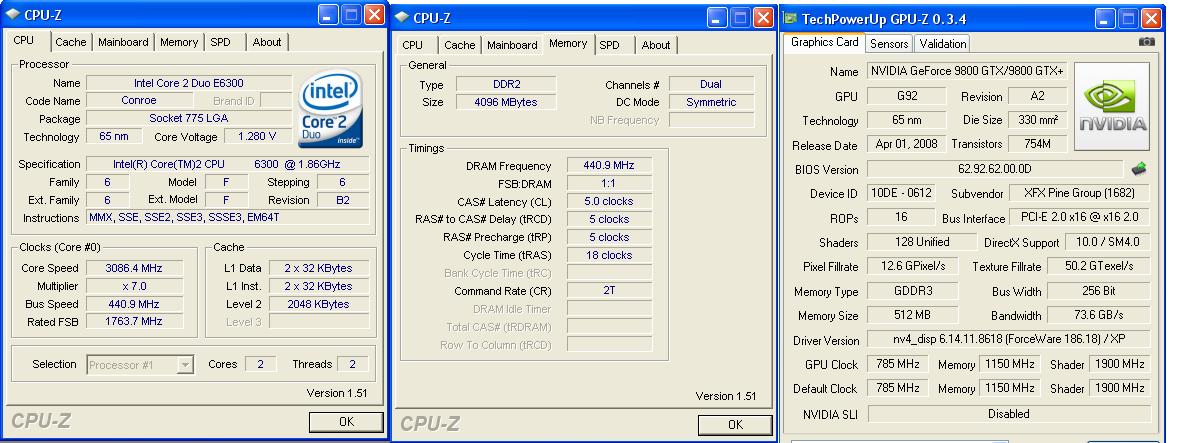Click the Rated FSB value 1763.7 MHz
The width and height of the screenshot is (1177, 443).
tap(134, 321)
